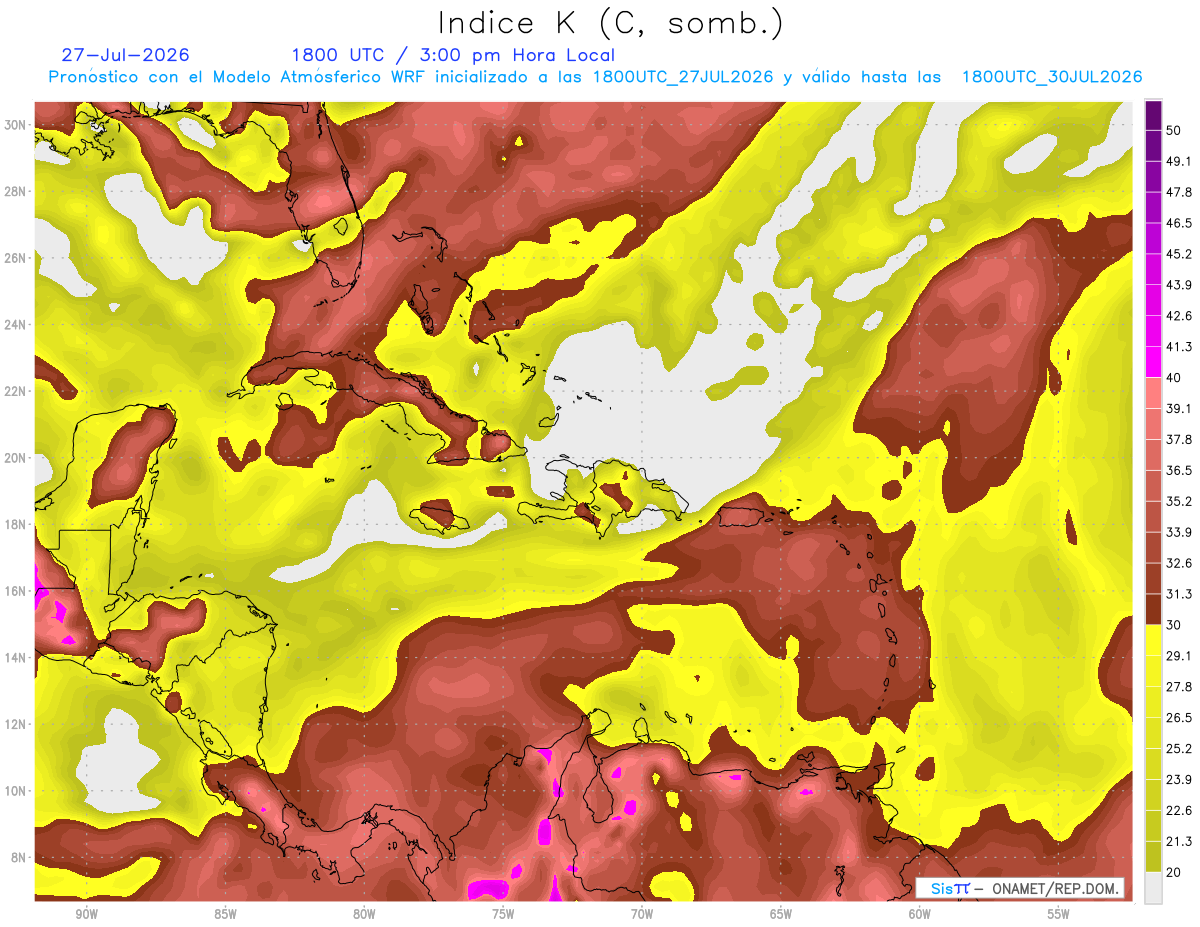Click the legend value 22.6
The height and width of the screenshot is (927, 1200).
pyautogui.click(x=1179, y=811)
